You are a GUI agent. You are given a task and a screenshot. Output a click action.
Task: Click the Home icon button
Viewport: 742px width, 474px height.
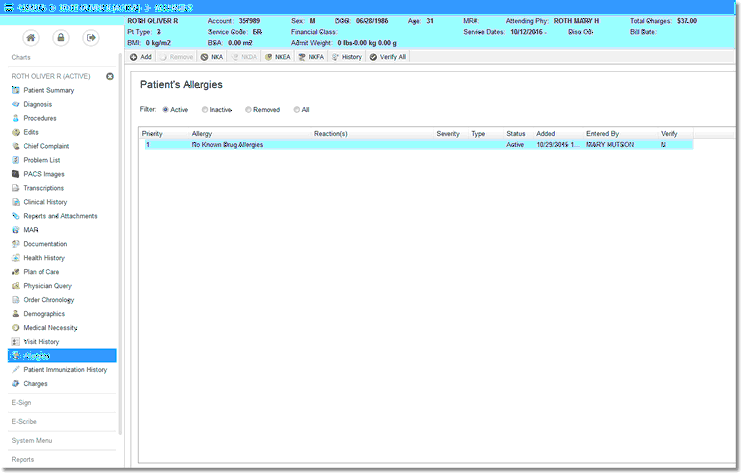(31, 38)
